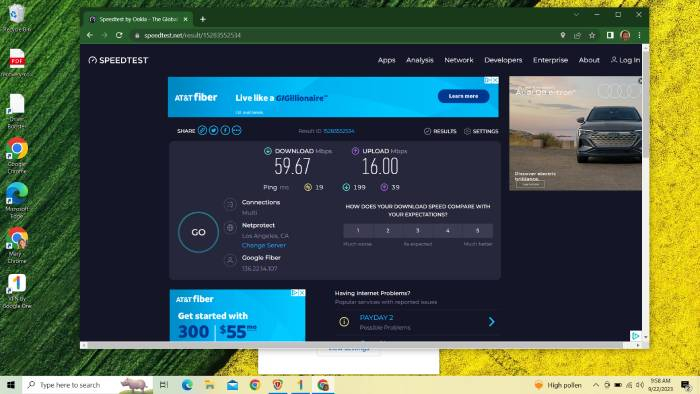Open Apps menu in Speedtest header

pos(386,60)
